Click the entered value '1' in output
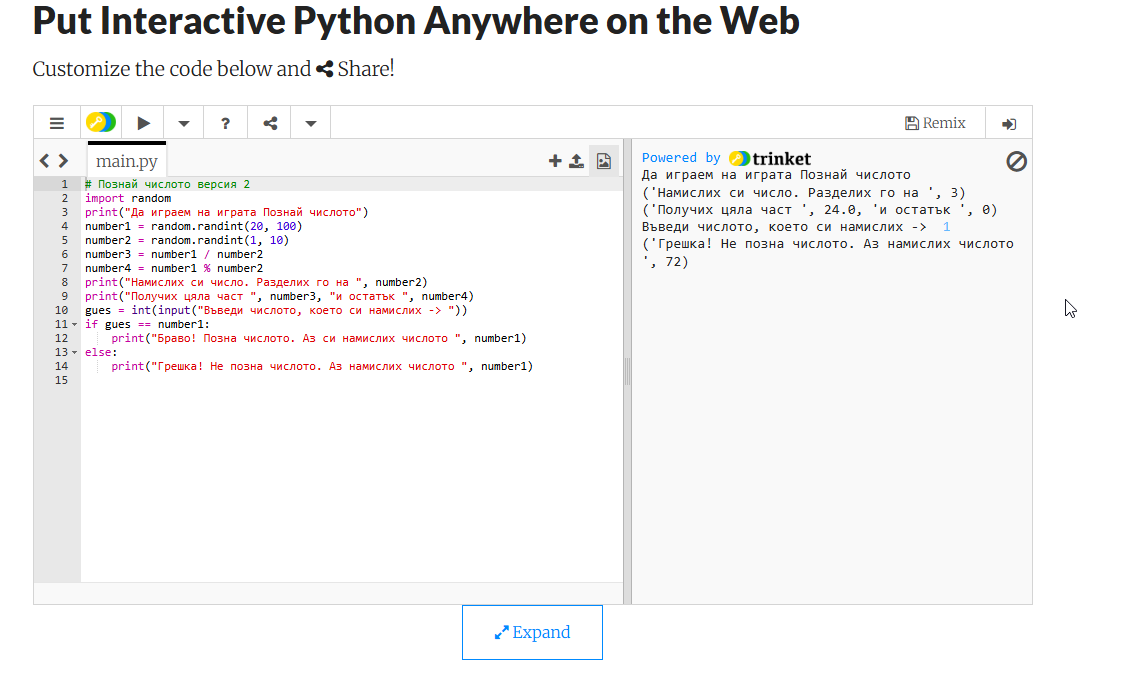The height and width of the screenshot is (682, 1129). (946, 227)
